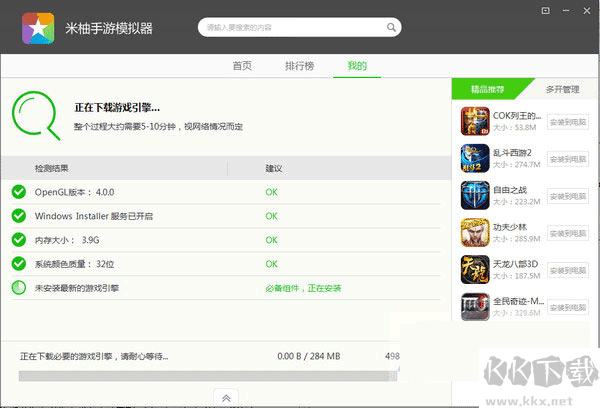The height and width of the screenshot is (408, 600).
Task: Click the 系统颜色质量 green check icon
Action: click(19, 263)
